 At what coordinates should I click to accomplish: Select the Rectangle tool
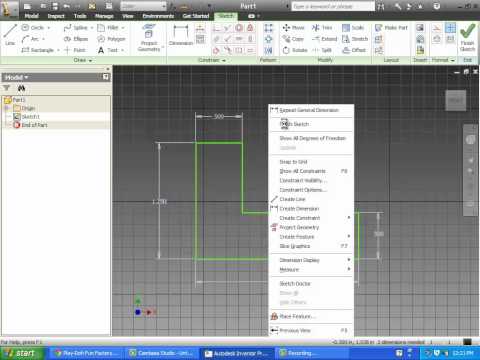(38, 50)
